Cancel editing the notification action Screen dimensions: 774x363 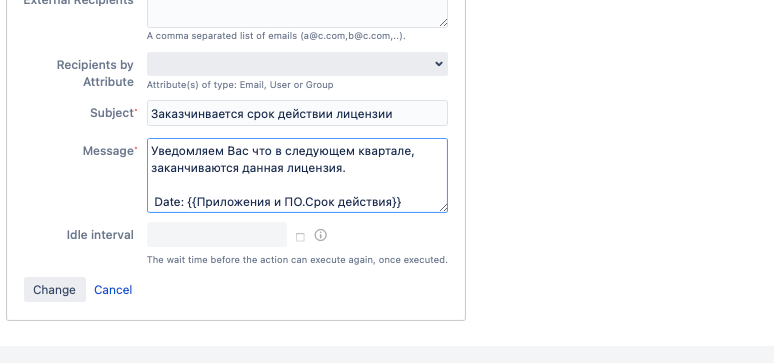coord(113,290)
